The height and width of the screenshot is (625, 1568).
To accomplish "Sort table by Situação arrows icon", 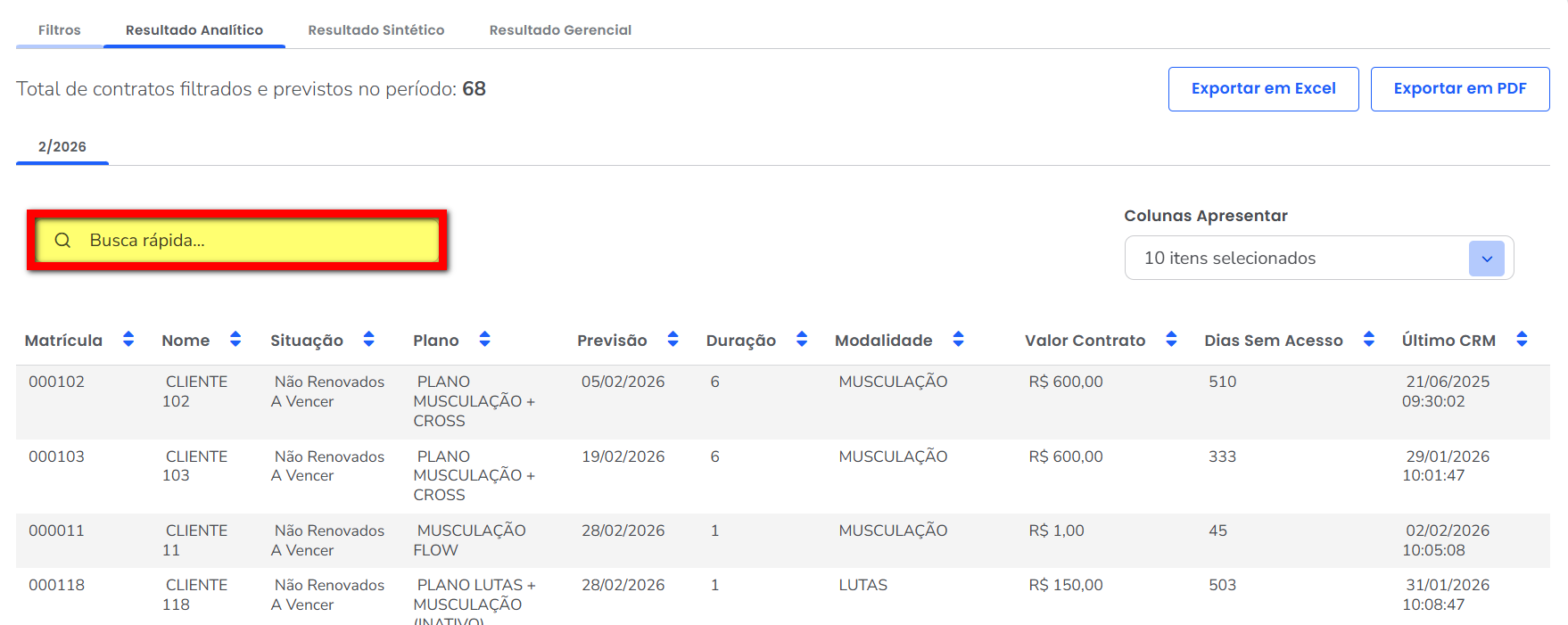I will point(368,339).
